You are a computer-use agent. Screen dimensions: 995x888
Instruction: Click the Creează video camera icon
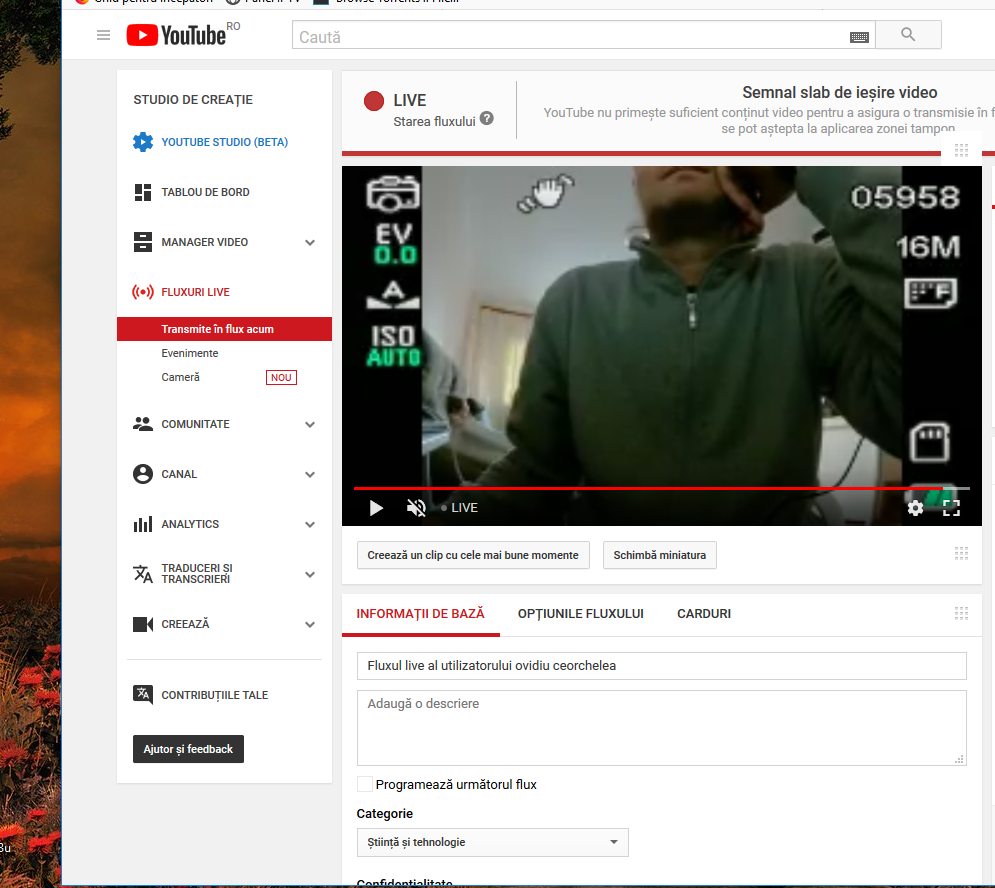pos(143,624)
